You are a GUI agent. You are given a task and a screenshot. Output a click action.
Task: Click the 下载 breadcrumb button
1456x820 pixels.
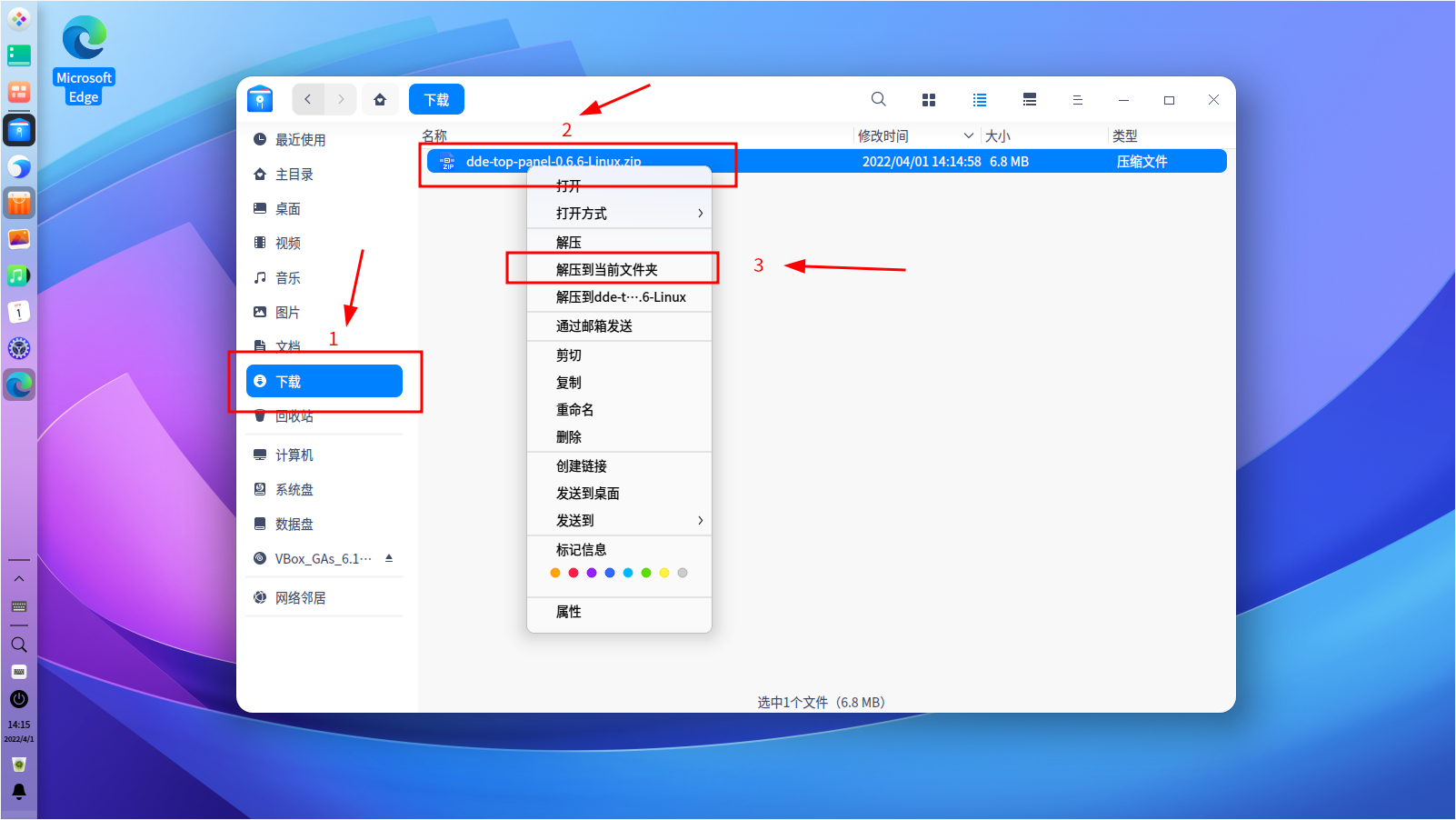pyautogui.click(x=436, y=100)
